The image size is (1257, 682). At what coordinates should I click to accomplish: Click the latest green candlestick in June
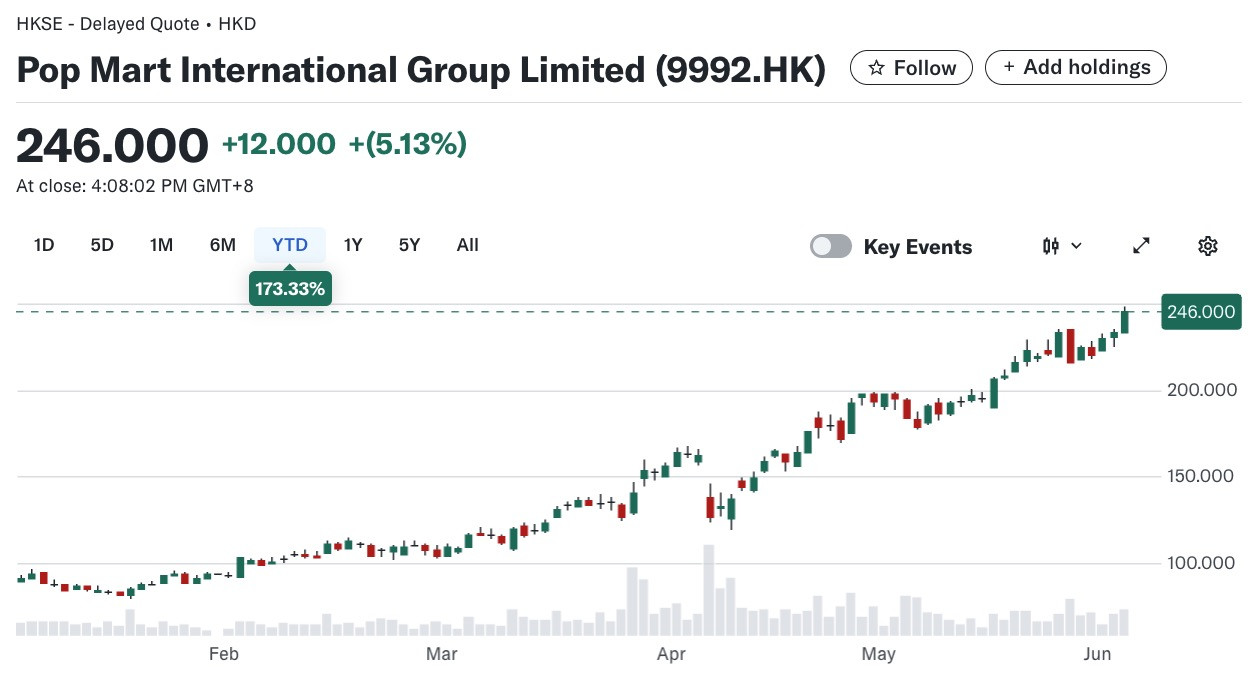pos(1125,320)
